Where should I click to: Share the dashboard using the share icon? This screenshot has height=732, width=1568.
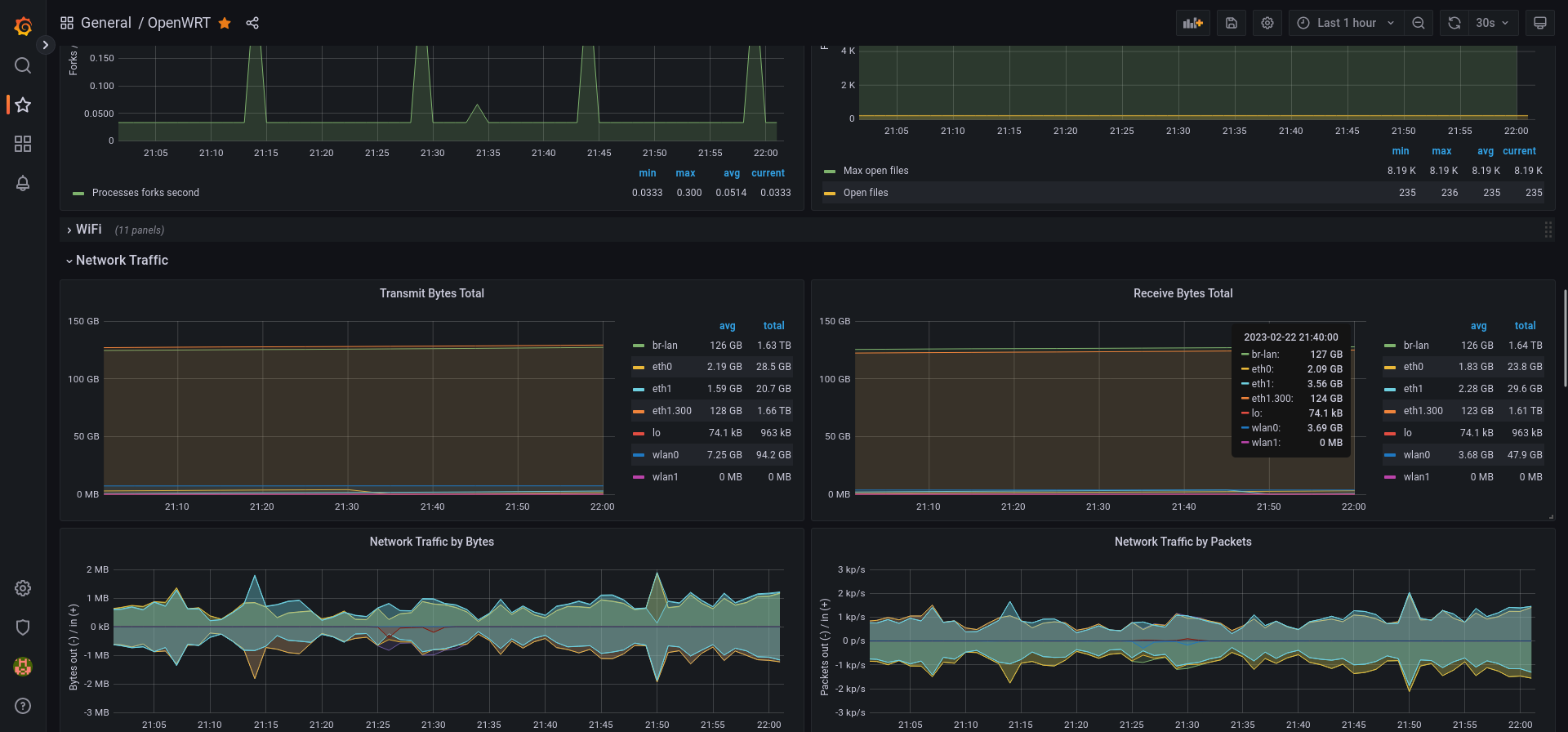coord(252,23)
